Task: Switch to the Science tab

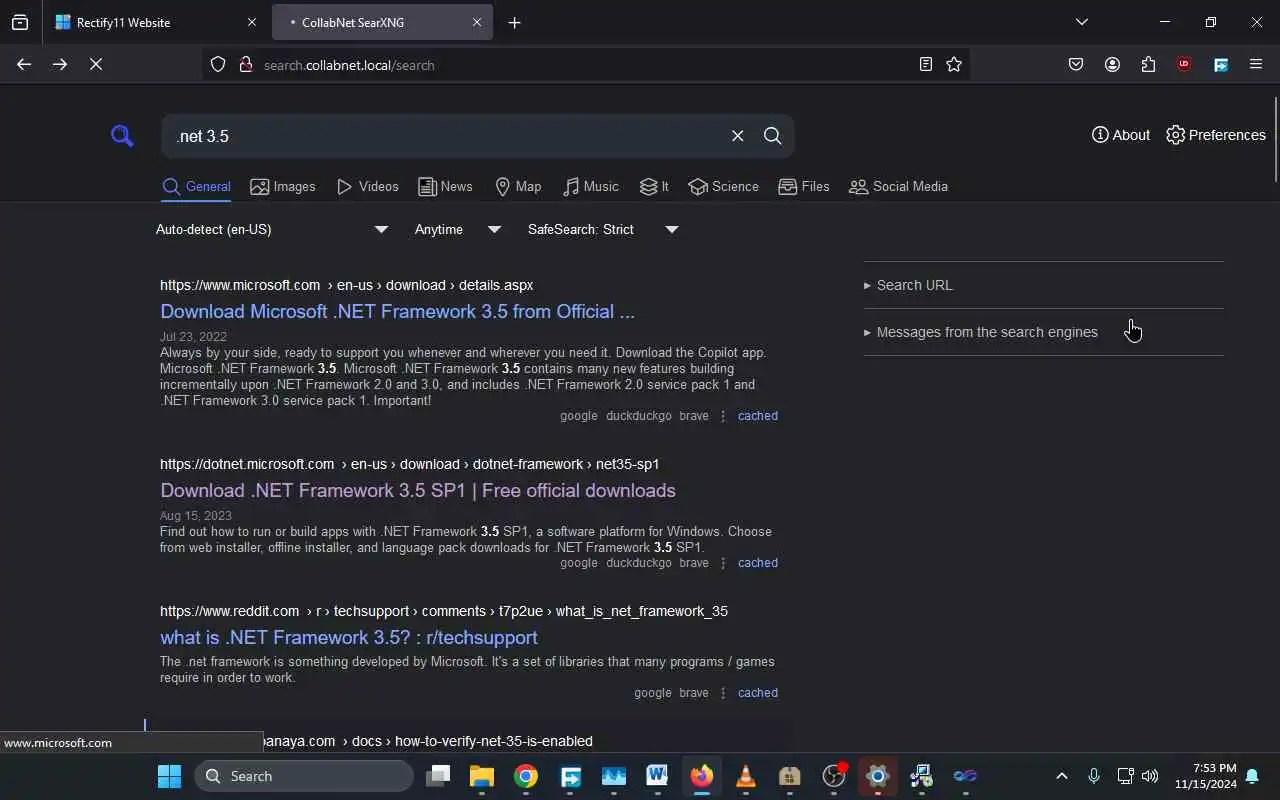Action: (724, 187)
